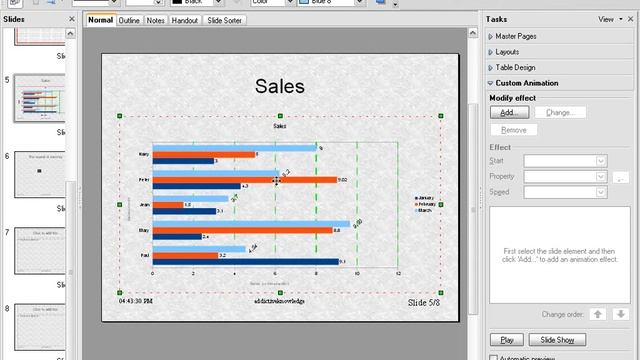Click the Play preview button

tap(507, 340)
